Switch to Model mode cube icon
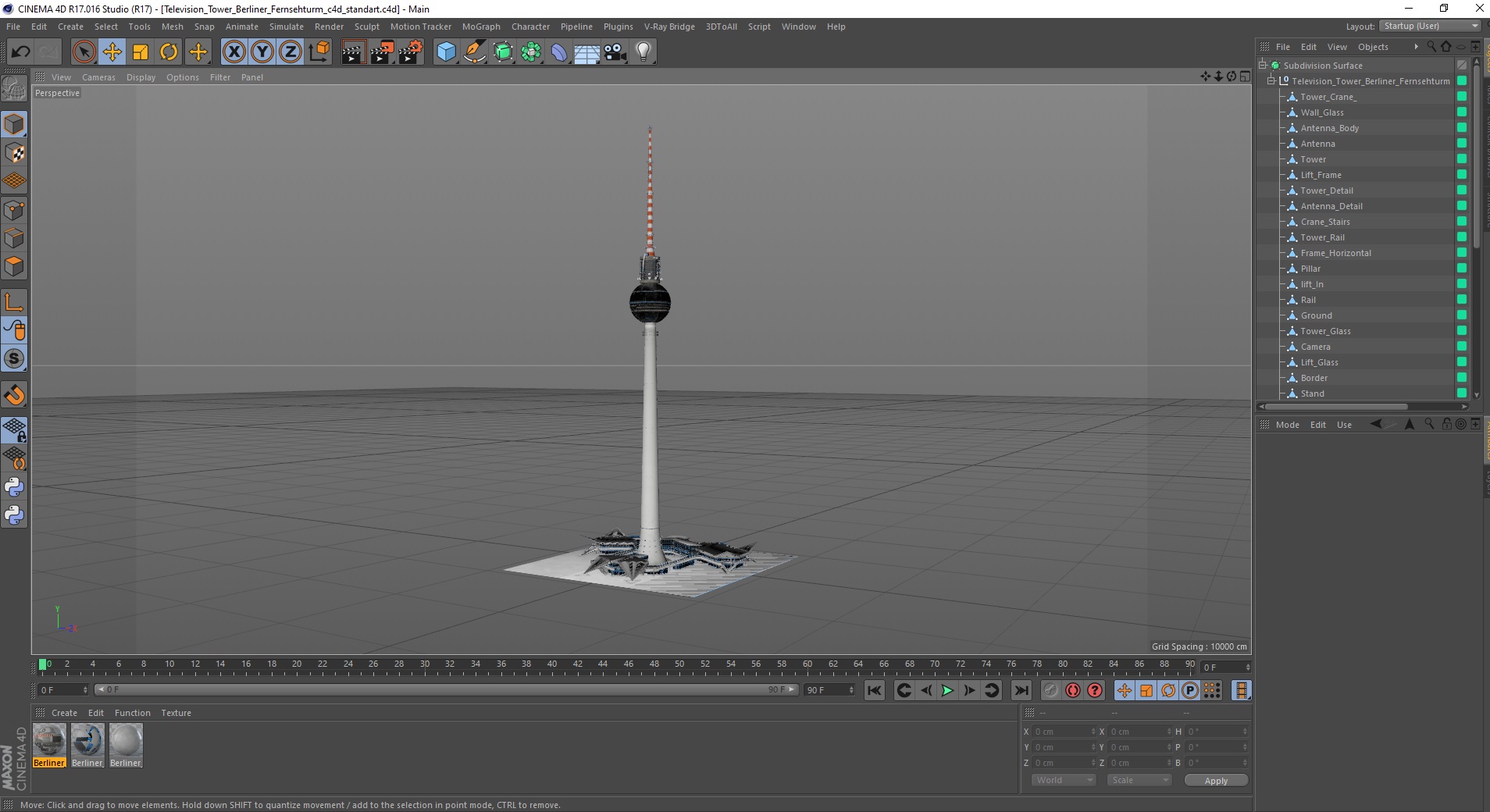 click(x=15, y=125)
